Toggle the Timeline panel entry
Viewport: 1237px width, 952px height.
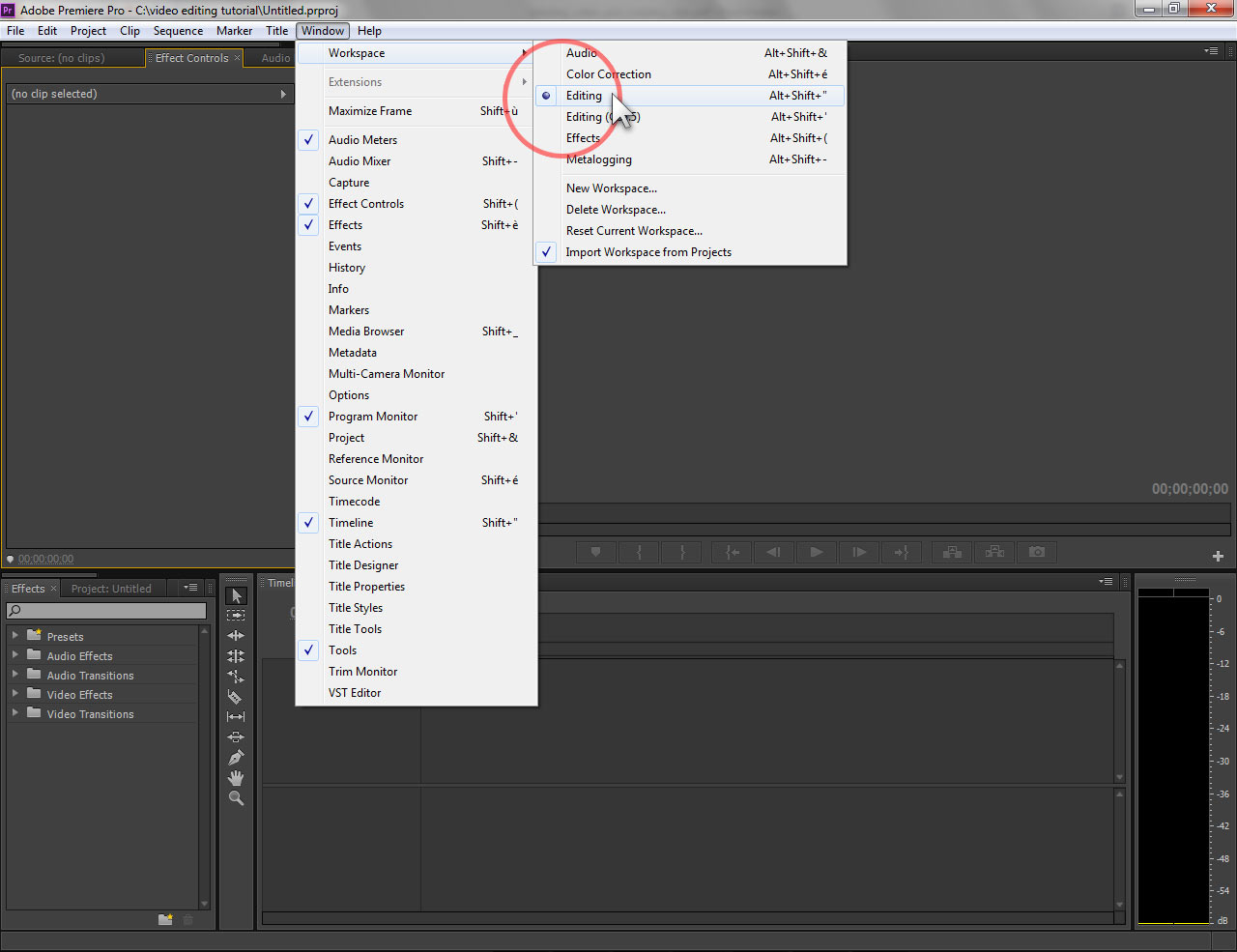click(x=417, y=523)
